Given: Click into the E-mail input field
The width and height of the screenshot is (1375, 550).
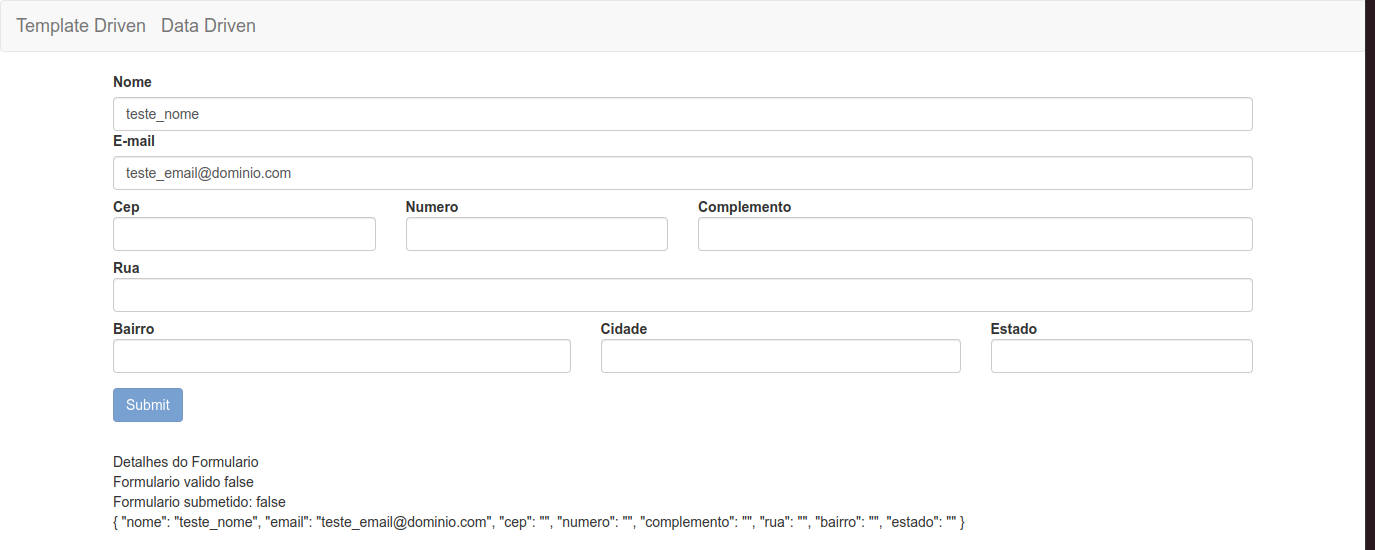Looking at the screenshot, I should pyautogui.click(x=683, y=173).
